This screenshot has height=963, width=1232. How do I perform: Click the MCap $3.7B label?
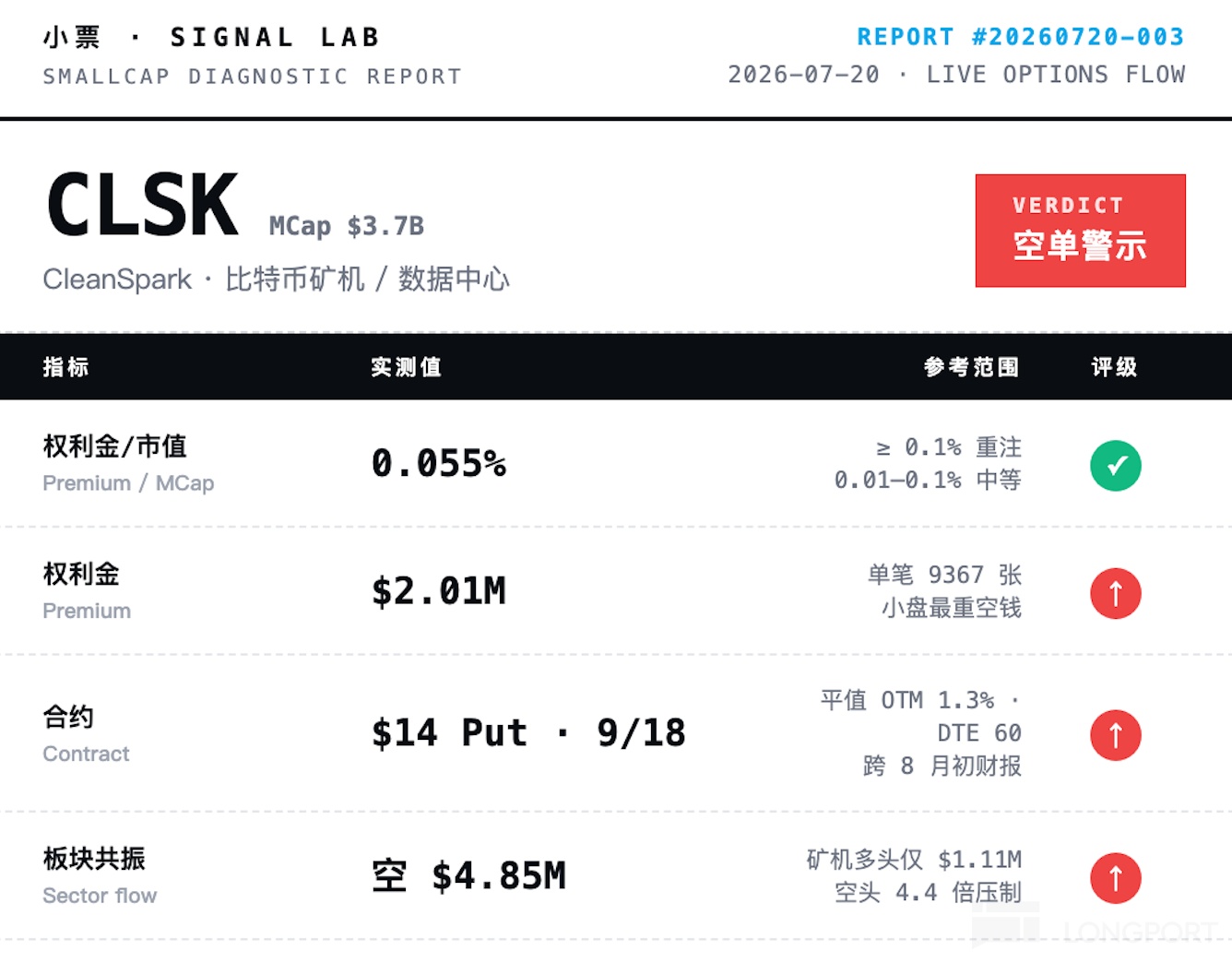pos(347,226)
